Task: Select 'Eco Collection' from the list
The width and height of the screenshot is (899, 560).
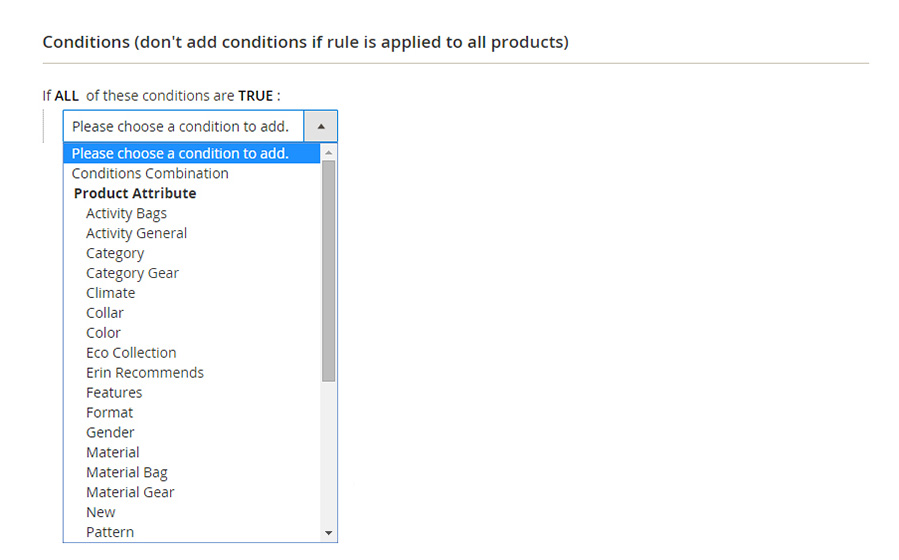Action: 131,353
